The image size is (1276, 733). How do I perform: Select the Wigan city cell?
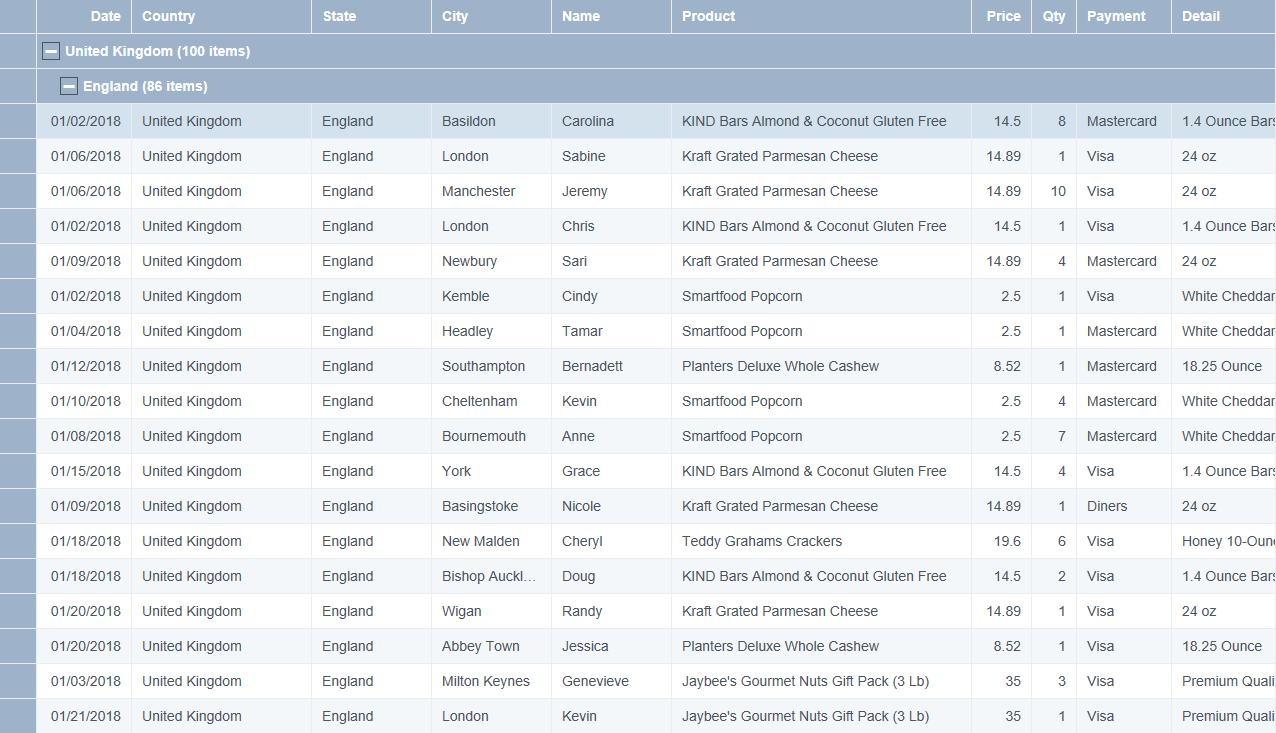[x=491, y=611]
